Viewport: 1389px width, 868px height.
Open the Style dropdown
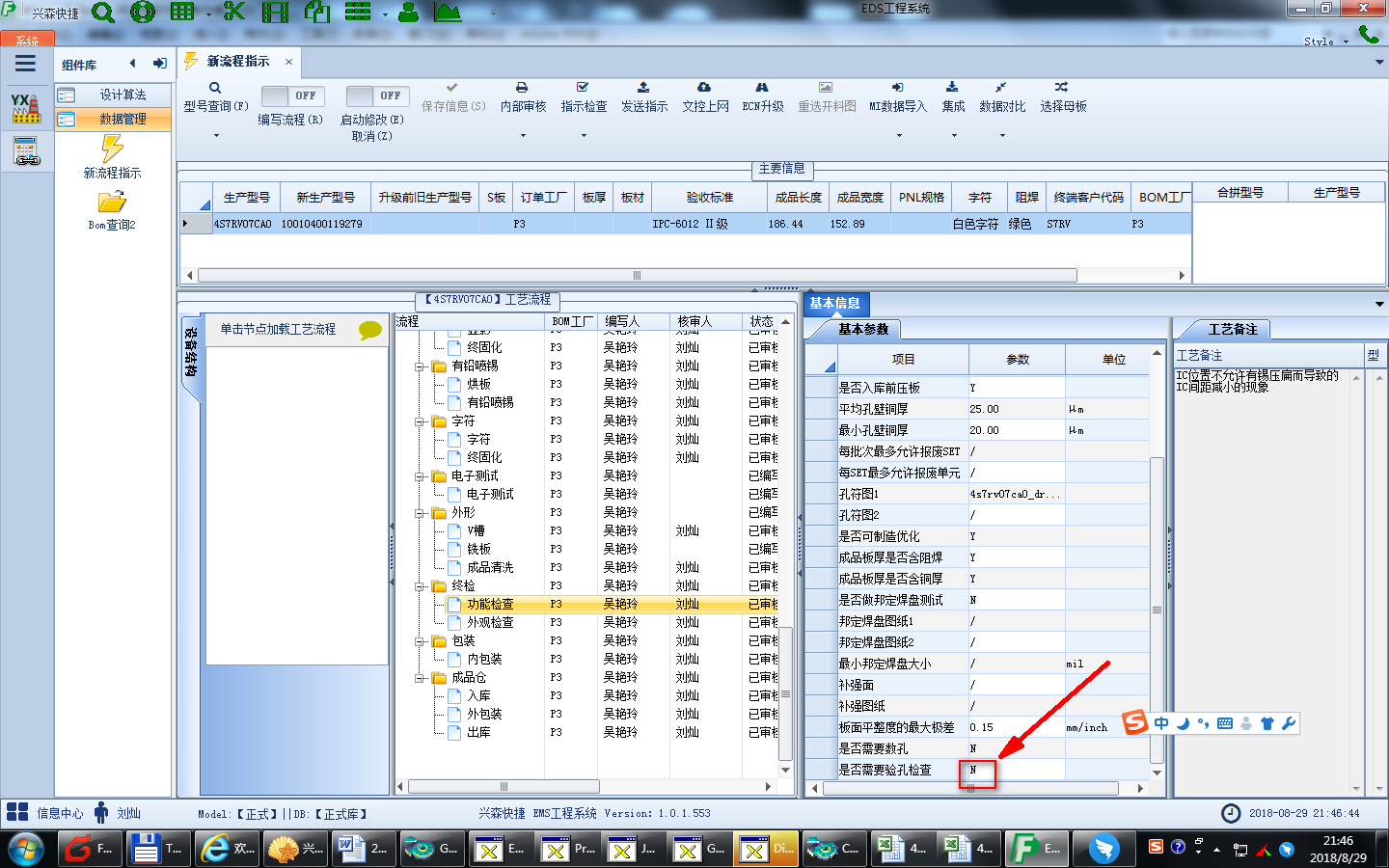pos(1325,41)
